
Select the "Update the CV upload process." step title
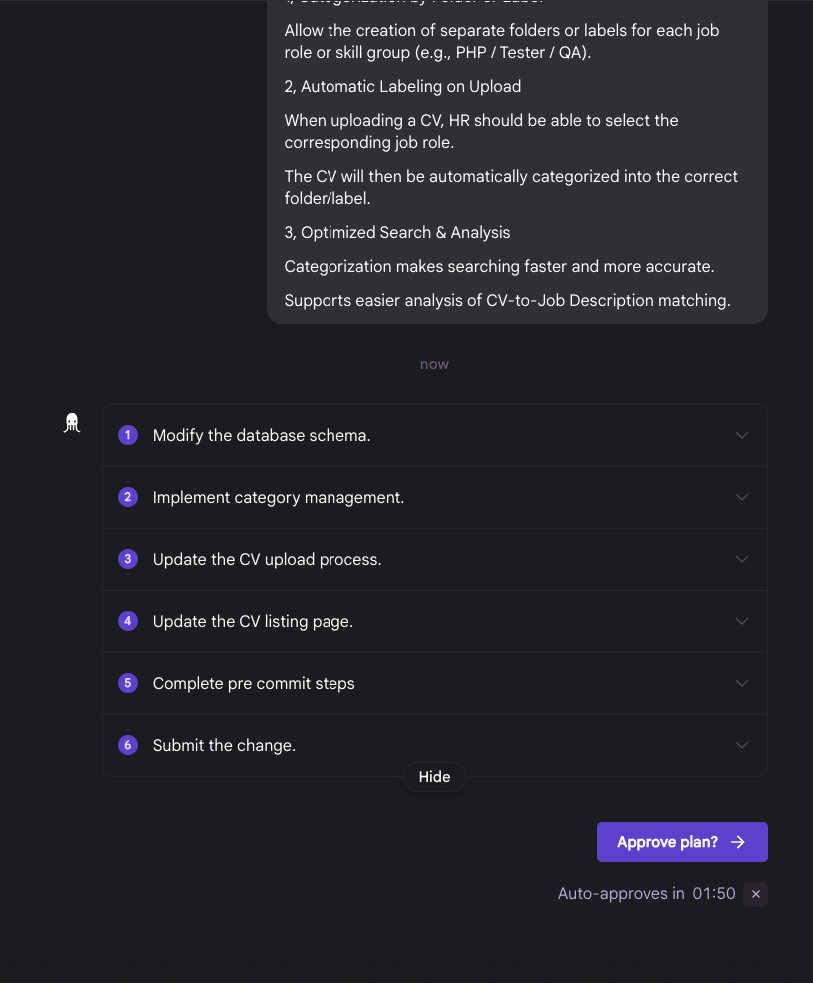[x=267, y=560]
